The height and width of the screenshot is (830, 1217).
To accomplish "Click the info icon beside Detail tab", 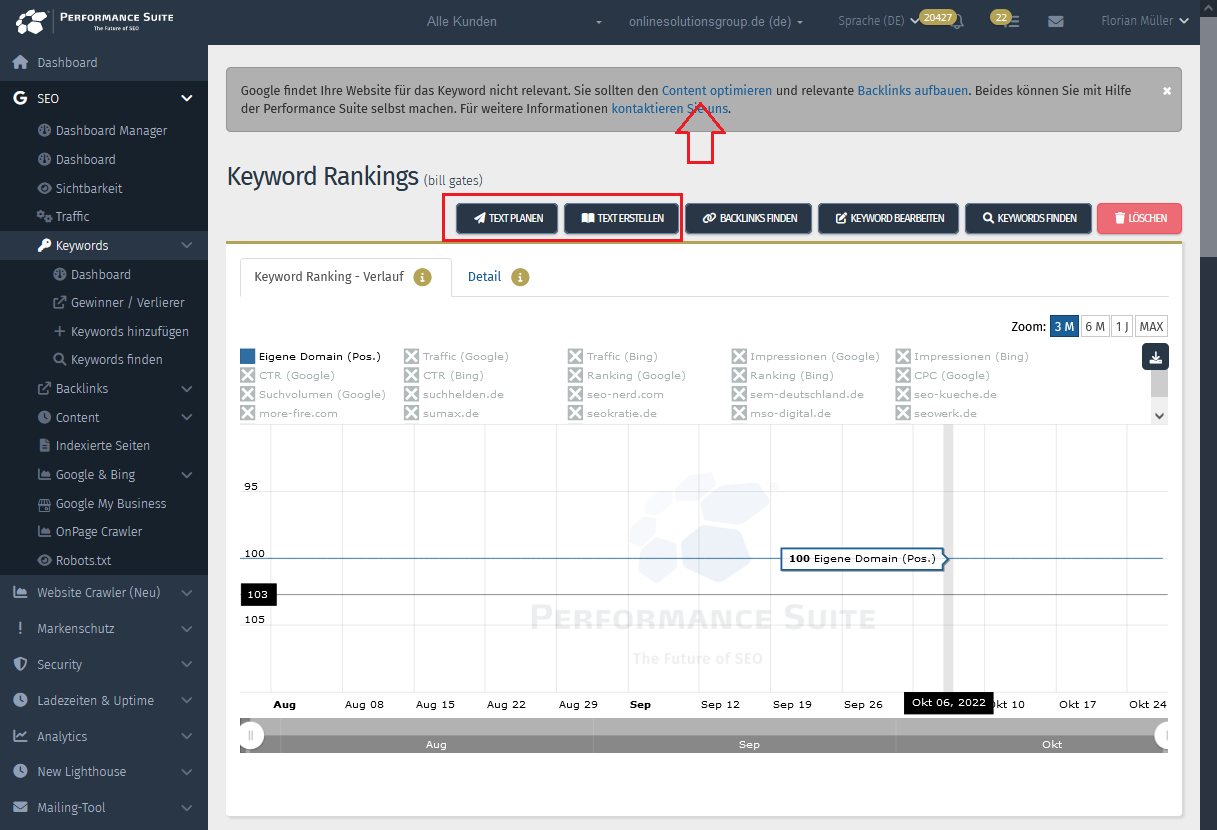I will pos(519,277).
